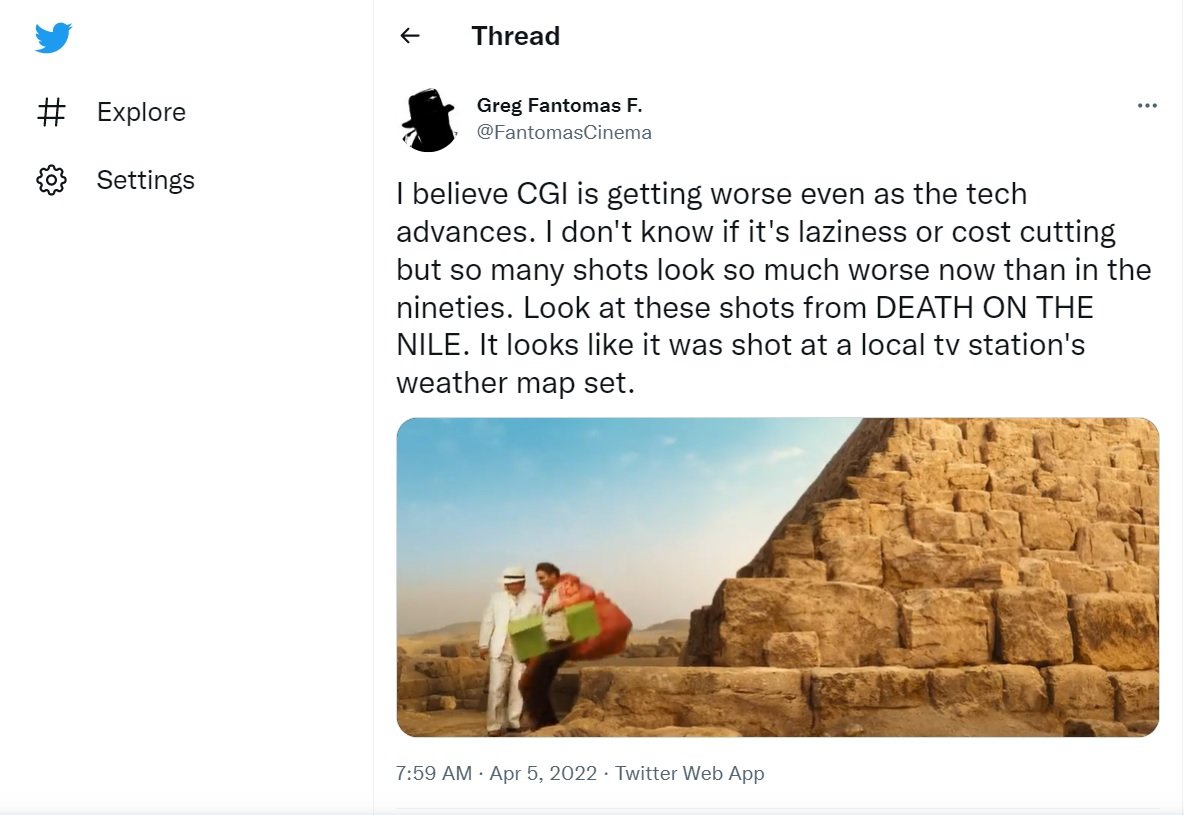Viewport: 1184px width, 815px height.
Task: Open Greg Fantomas F. profile name
Action: (559, 105)
